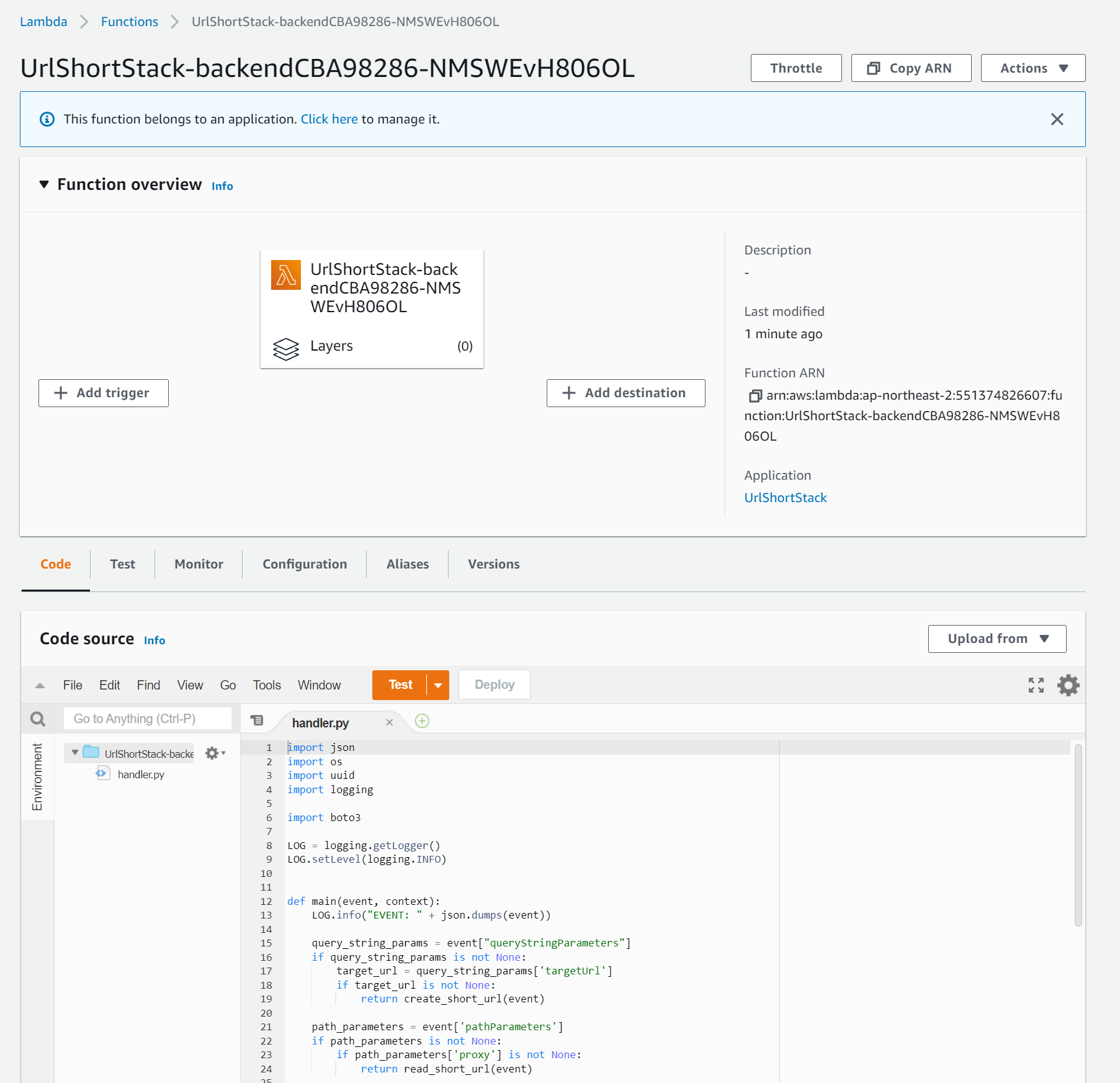Open the Actions dropdown

(1033, 68)
